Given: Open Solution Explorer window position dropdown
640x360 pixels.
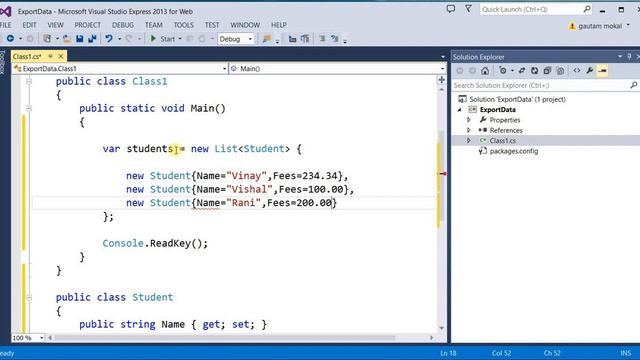Looking at the screenshot, I should (x=620, y=56).
